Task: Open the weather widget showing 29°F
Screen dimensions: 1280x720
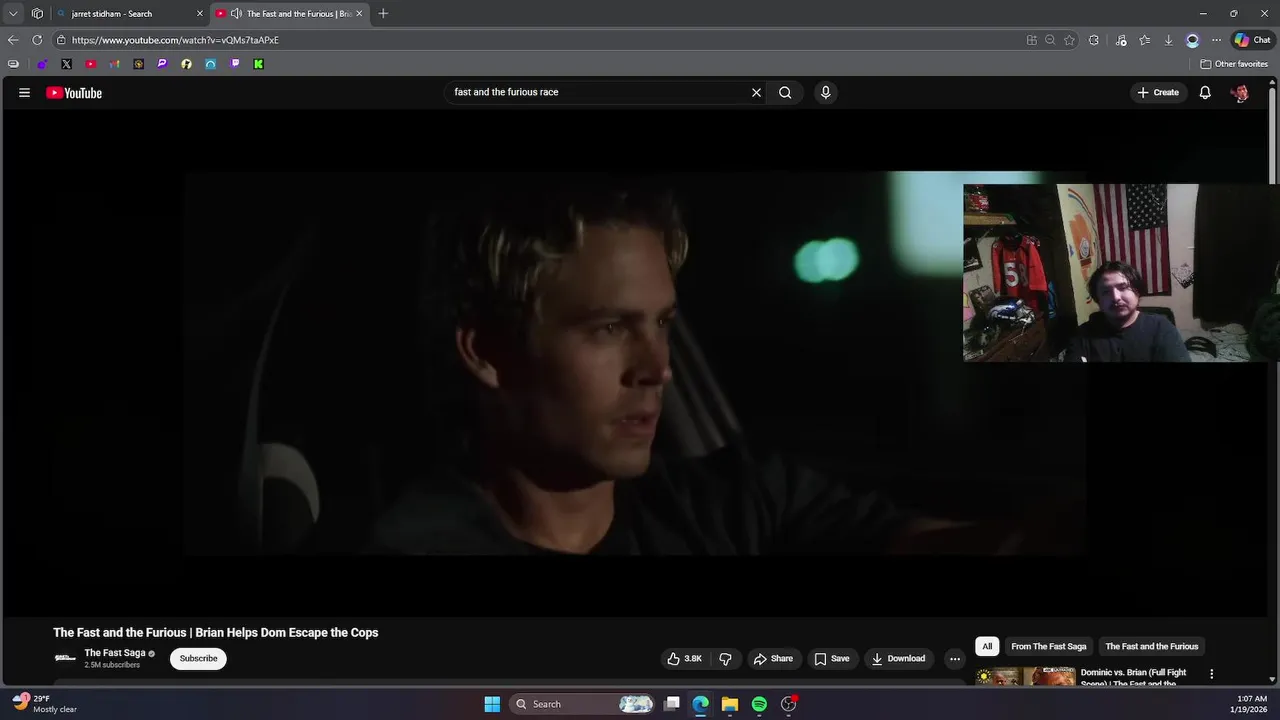Action: tap(45, 704)
